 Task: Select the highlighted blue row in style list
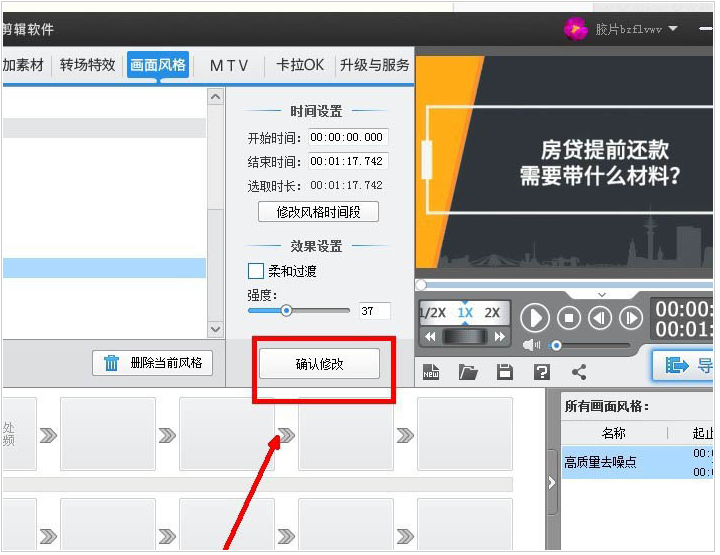point(104,268)
